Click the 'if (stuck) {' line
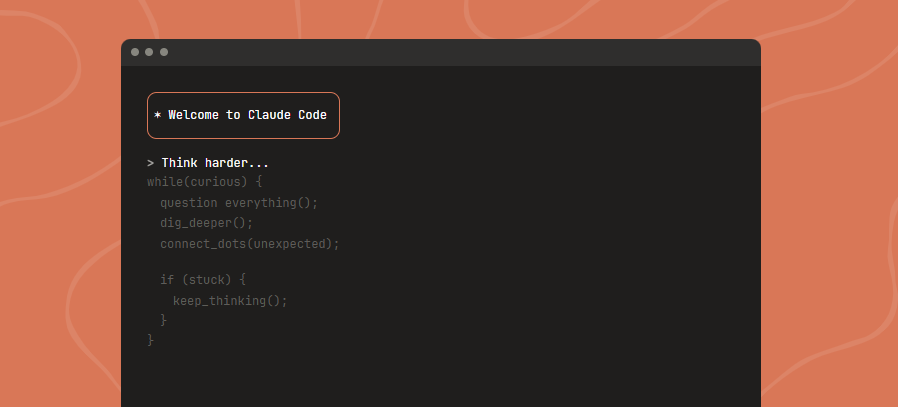This screenshot has height=407, width=898. 202,280
